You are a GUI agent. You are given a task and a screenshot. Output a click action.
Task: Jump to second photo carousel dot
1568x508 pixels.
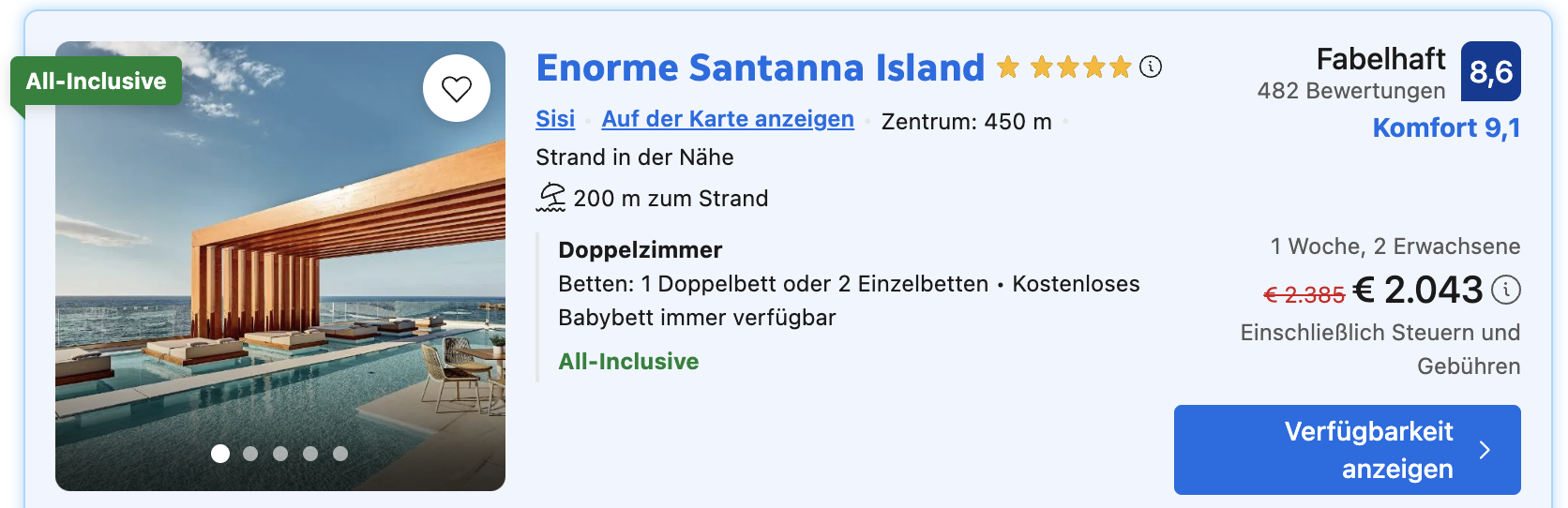pos(250,454)
